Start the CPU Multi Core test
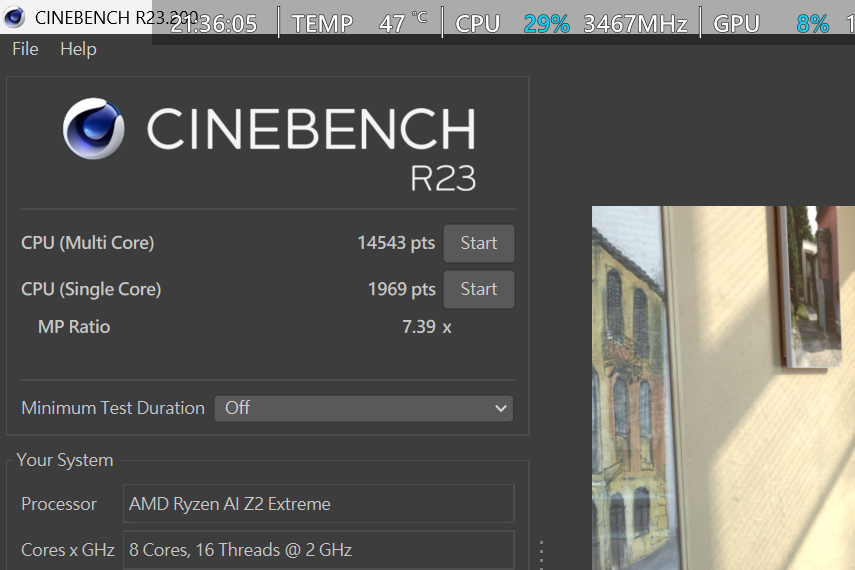This screenshot has width=855, height=570. [x=478, y=243]
